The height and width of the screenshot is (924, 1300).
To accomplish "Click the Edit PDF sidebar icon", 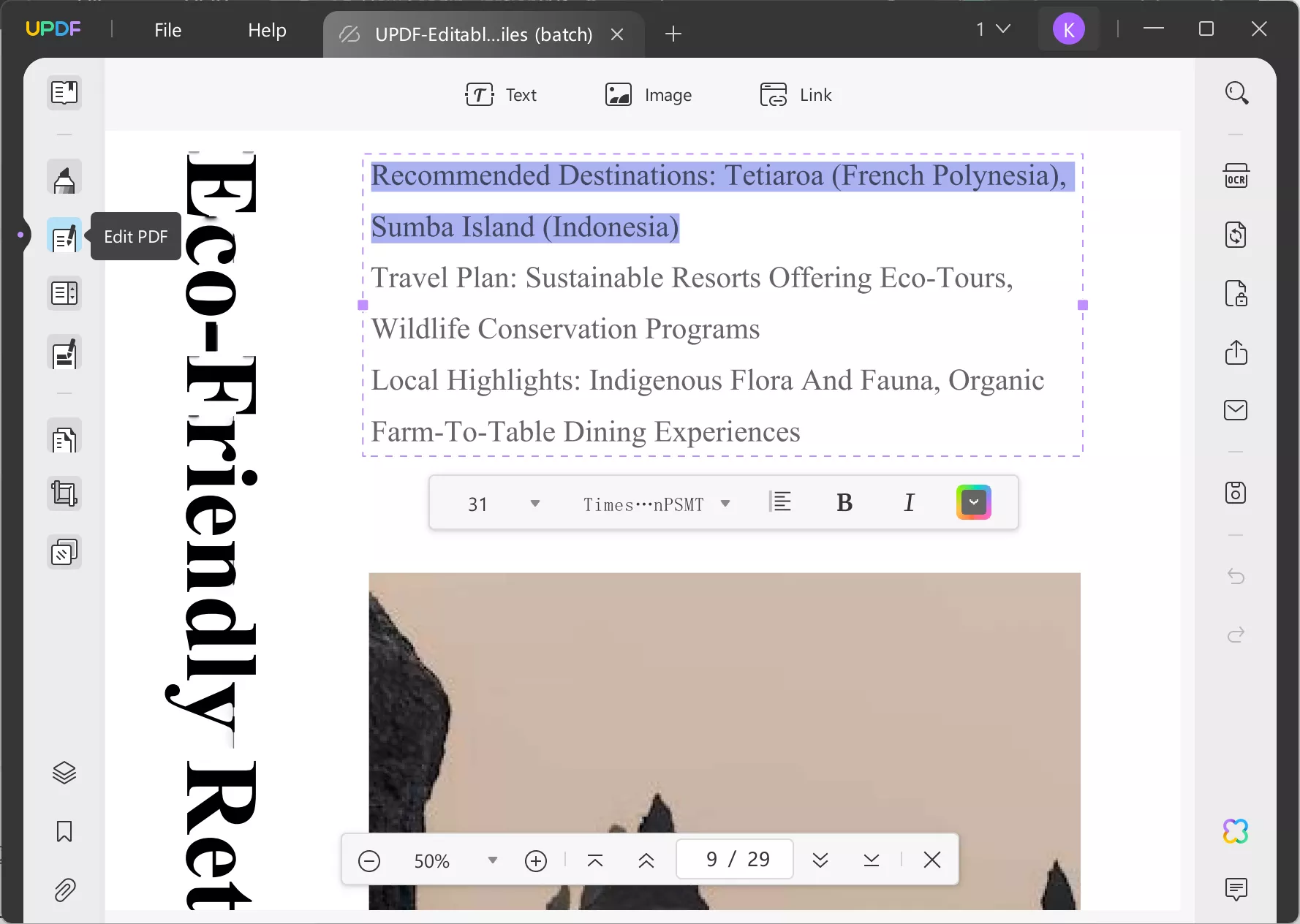I will click(x=64, y=236).
